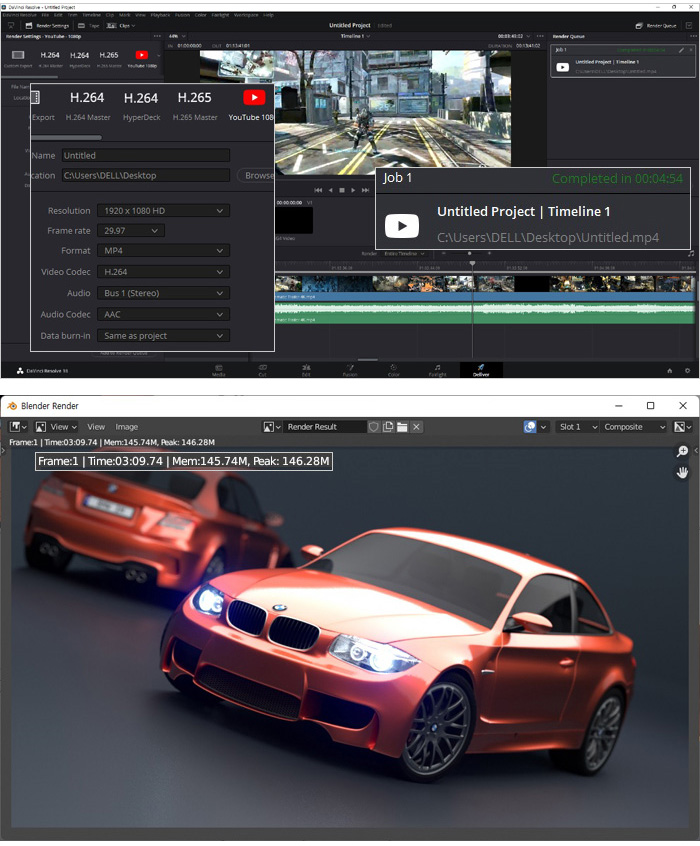
Task: Open the Format MP4 dropdown
Action: tap(164, 250)
